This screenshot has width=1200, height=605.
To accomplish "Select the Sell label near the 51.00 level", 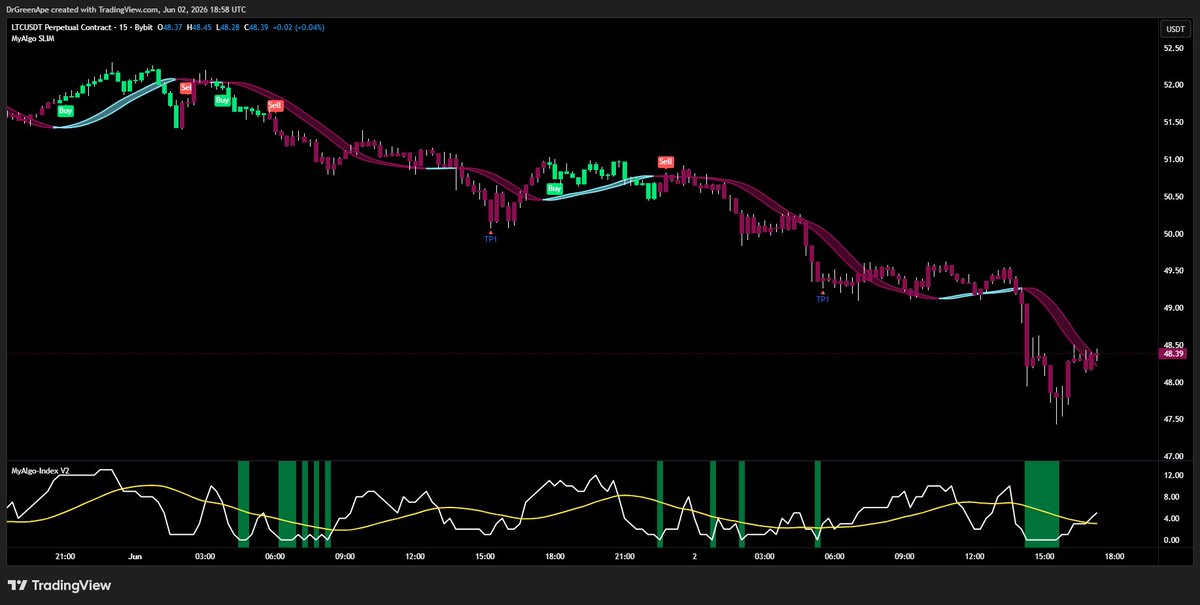I will click(665, 161).
